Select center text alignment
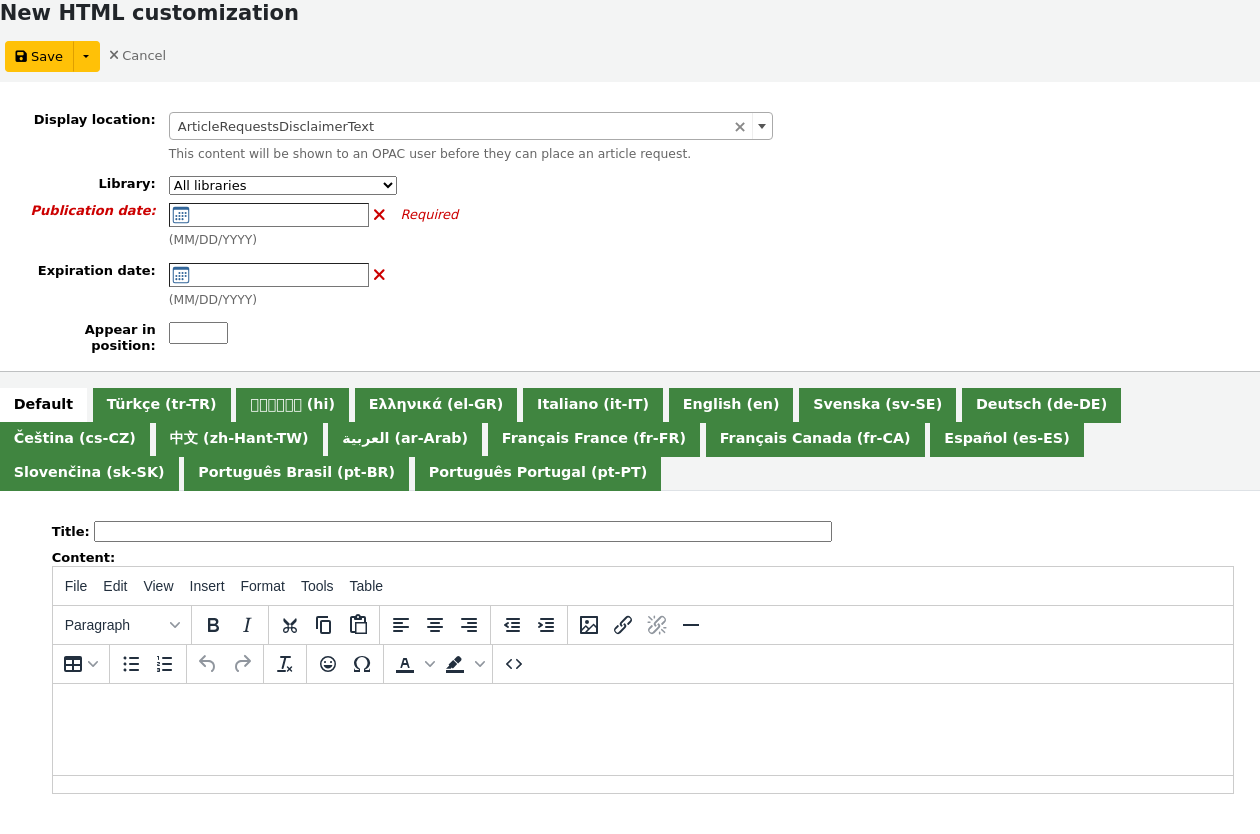 (x=435, y=624)
